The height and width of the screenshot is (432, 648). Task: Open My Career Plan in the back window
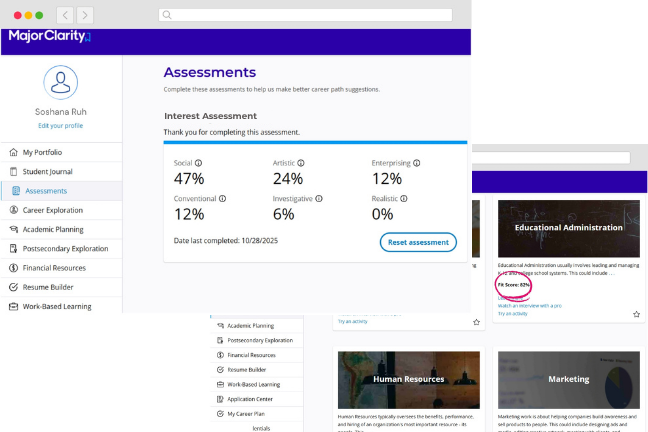[257, 414]
